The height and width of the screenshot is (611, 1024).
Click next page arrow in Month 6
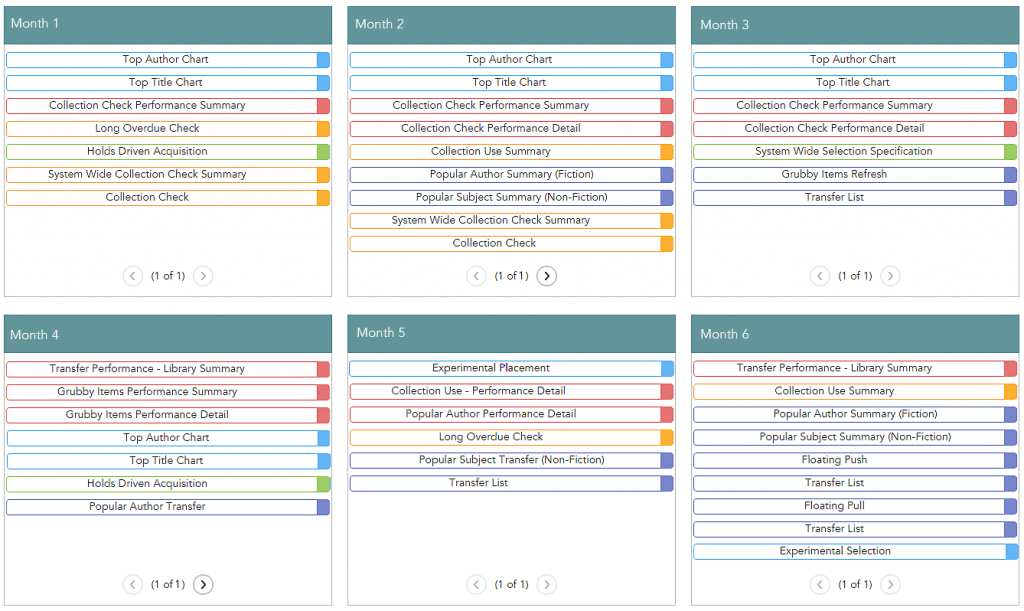pos(890,585)
